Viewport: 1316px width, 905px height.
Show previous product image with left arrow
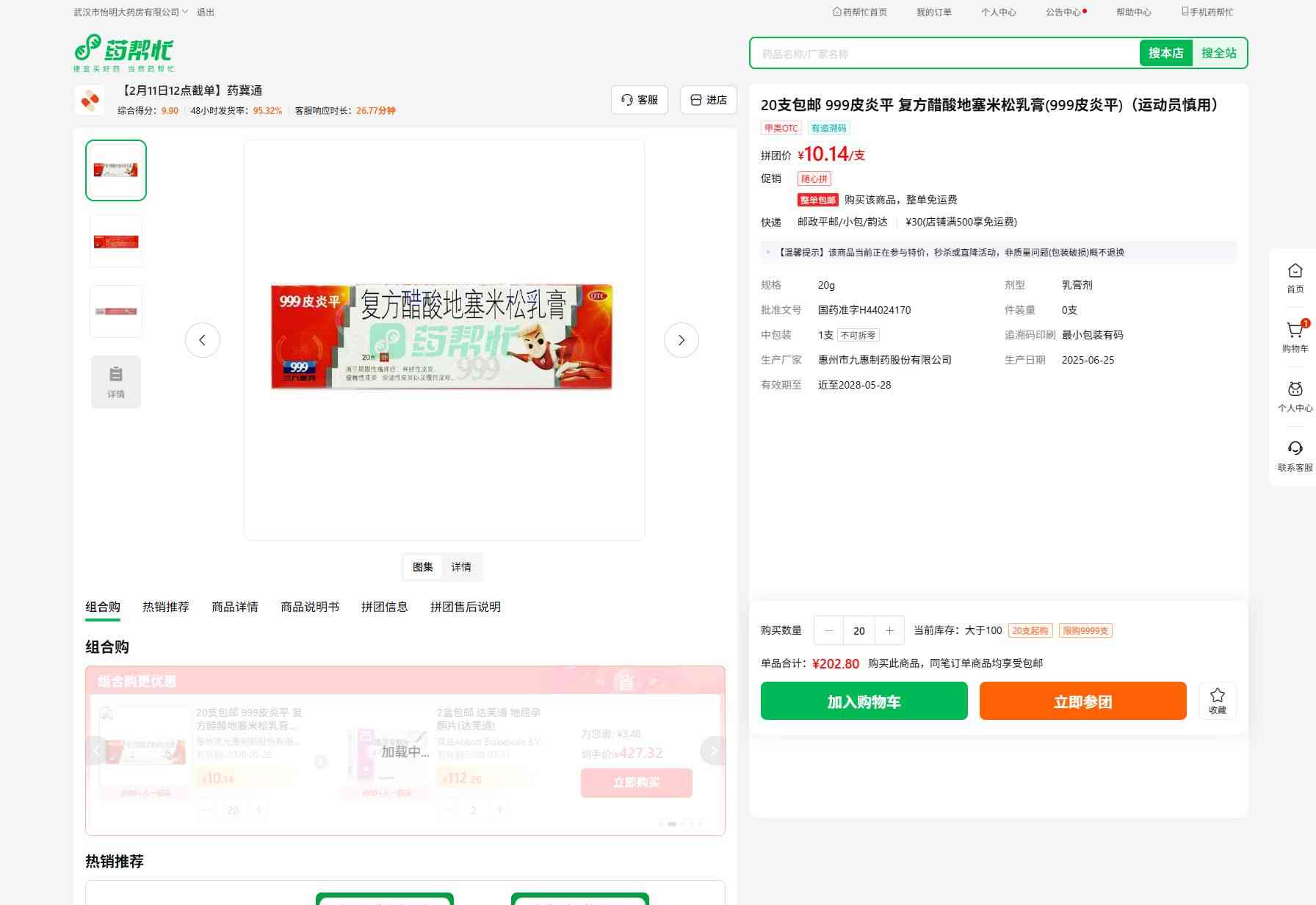click(x=203, y=340)
